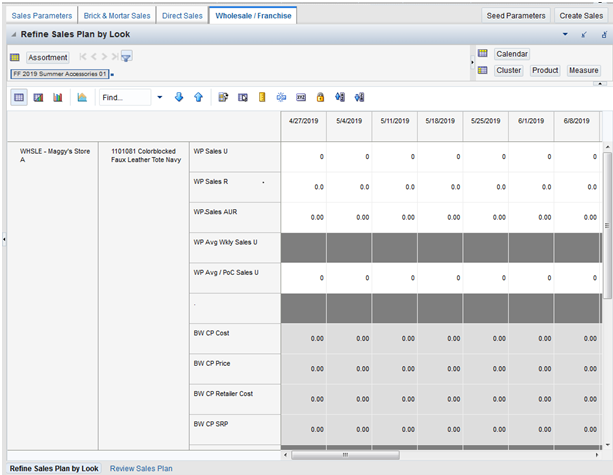Click WP Sales R cell under 5/4/2019
Image resolution: width=613 pixels, height=475 pixels.
[349, 187]
